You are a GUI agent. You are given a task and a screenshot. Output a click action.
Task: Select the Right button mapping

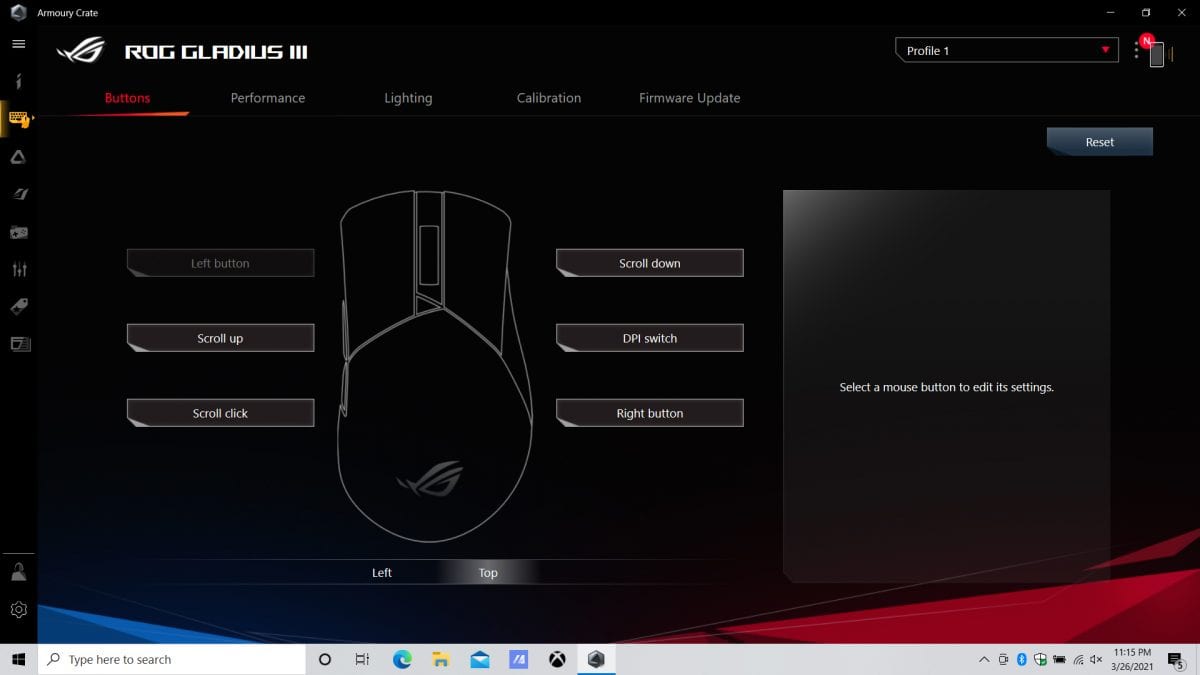click(x=650, y=413)
